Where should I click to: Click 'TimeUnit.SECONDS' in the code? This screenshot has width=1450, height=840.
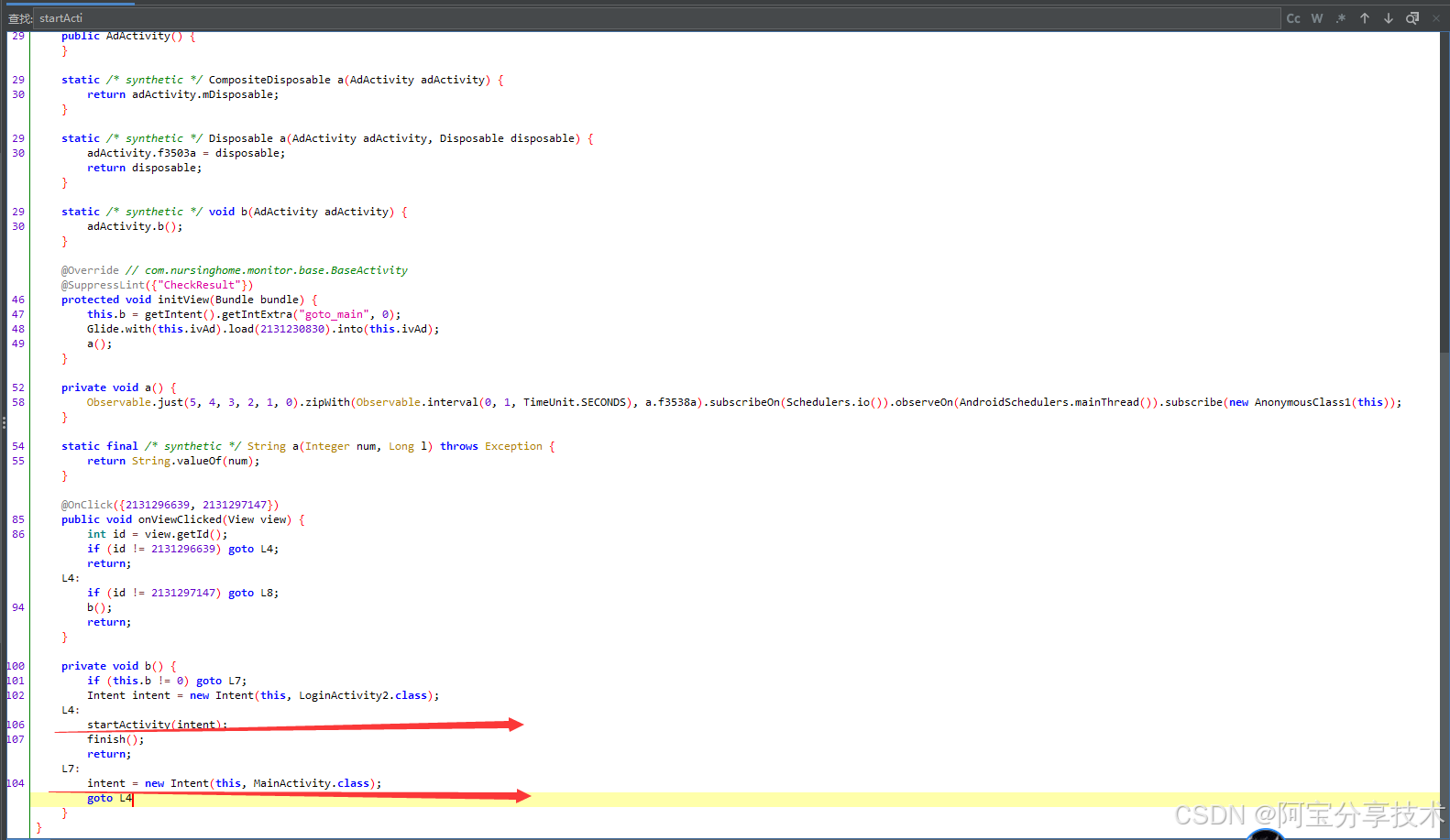pos(575,402)
